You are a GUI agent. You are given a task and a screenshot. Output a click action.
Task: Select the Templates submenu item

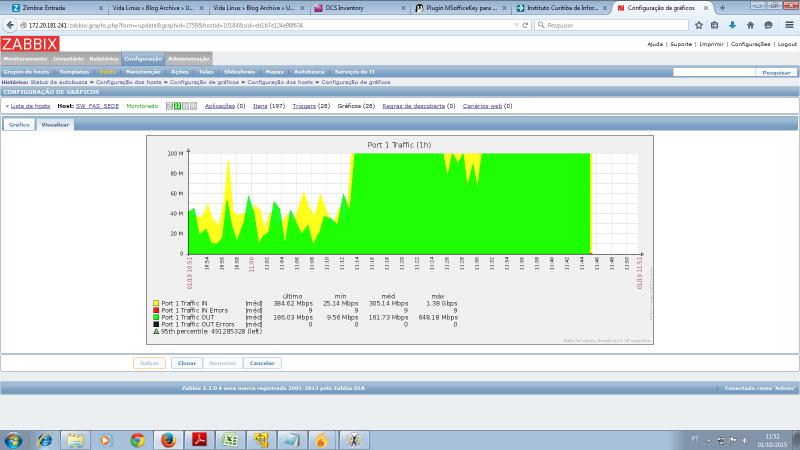pyautogui.click(x=74, y=72)
